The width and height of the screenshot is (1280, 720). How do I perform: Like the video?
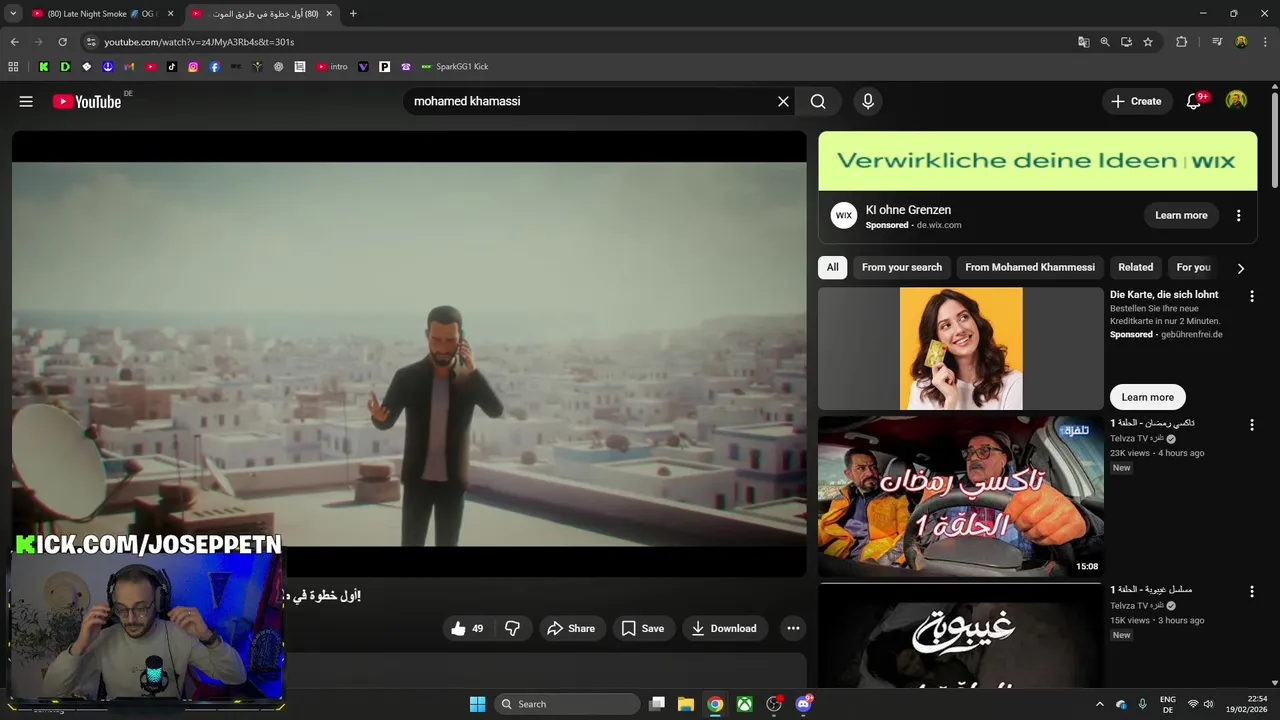coord(467,628)
